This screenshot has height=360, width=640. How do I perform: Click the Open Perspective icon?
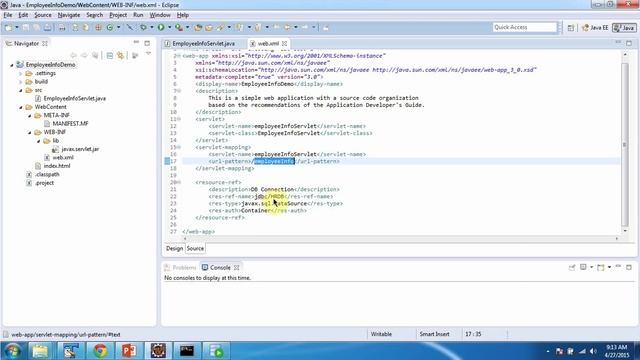coord(571,27)
